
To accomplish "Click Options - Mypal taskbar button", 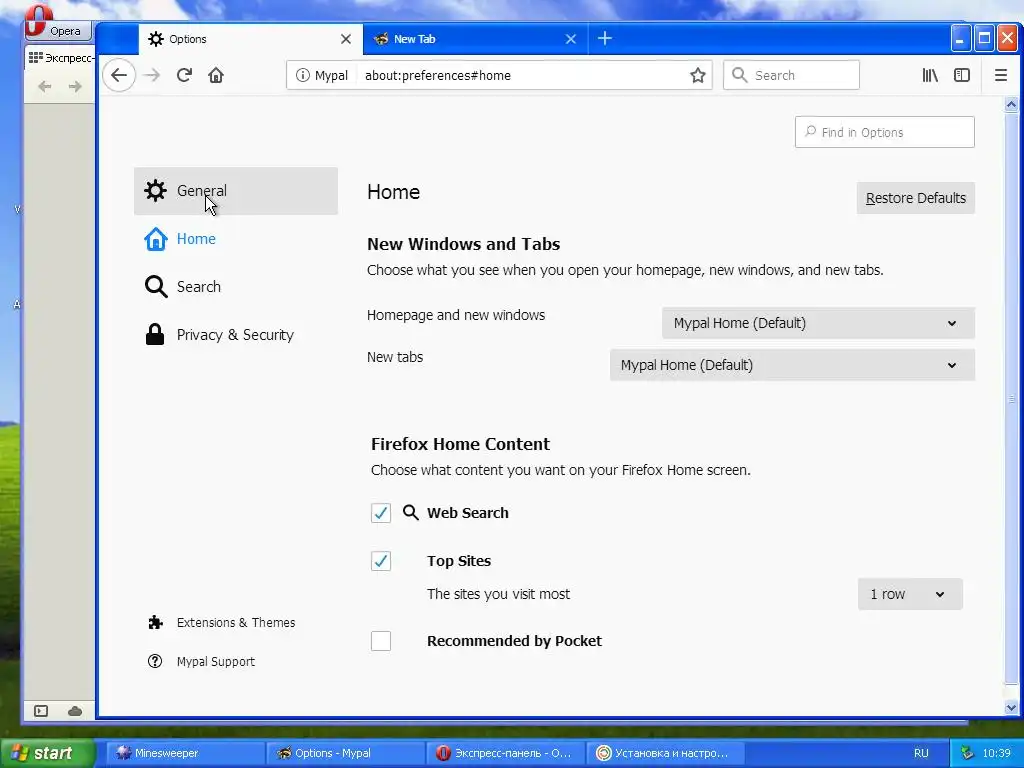I will [346, 753].
